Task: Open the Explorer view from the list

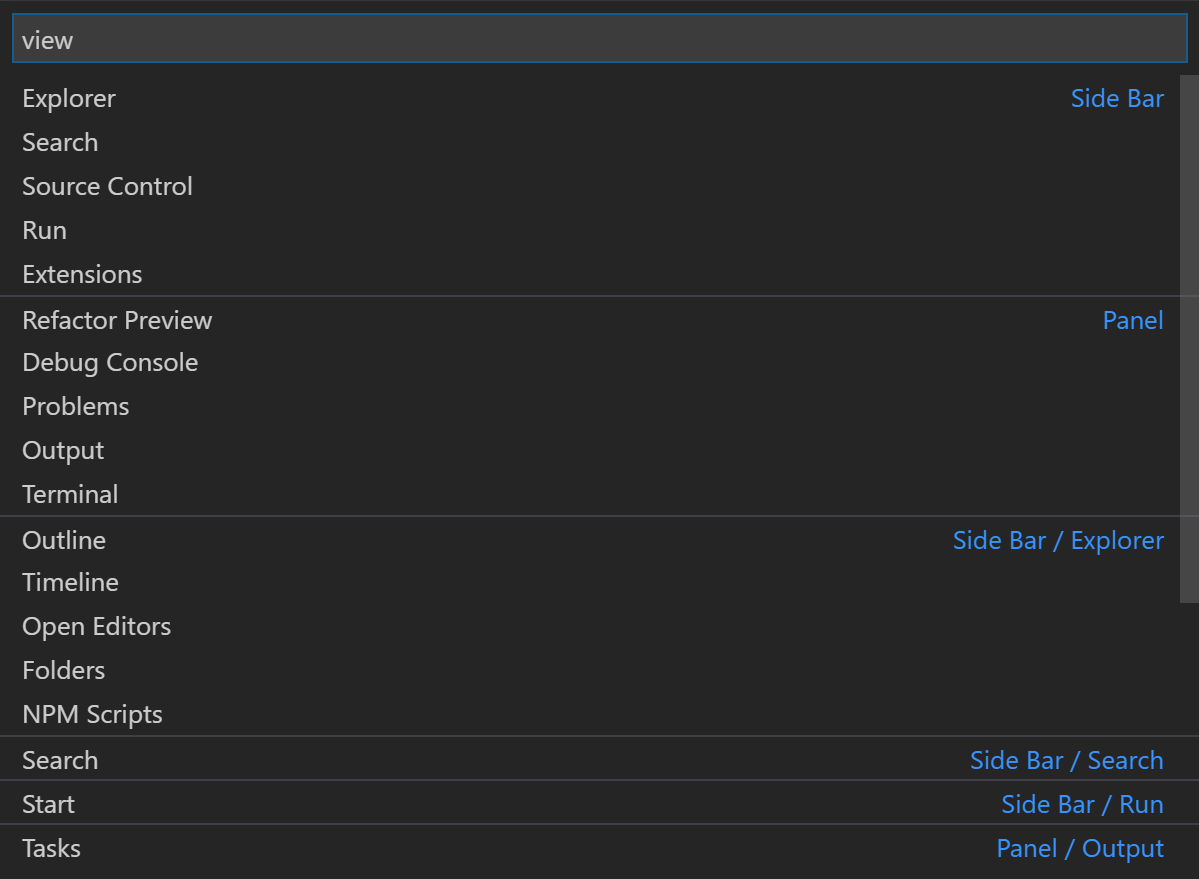Action: click(69, 98)
